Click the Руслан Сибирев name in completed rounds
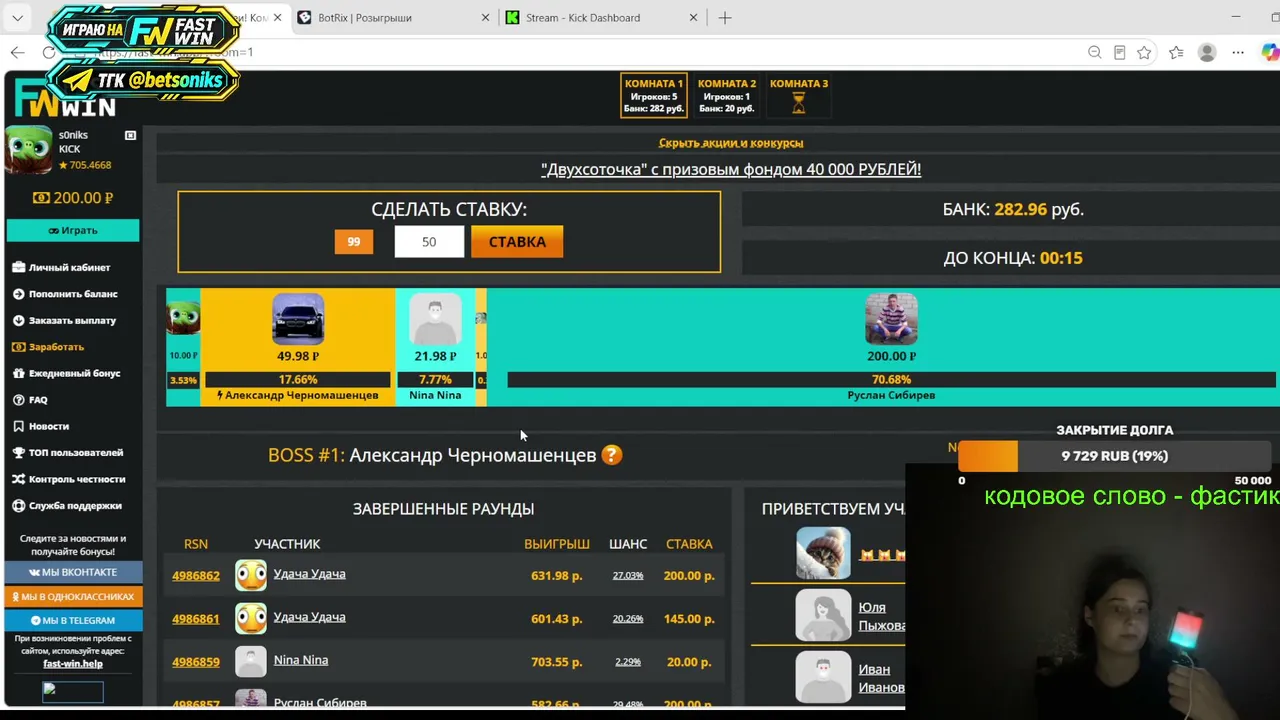 point(320,703)
